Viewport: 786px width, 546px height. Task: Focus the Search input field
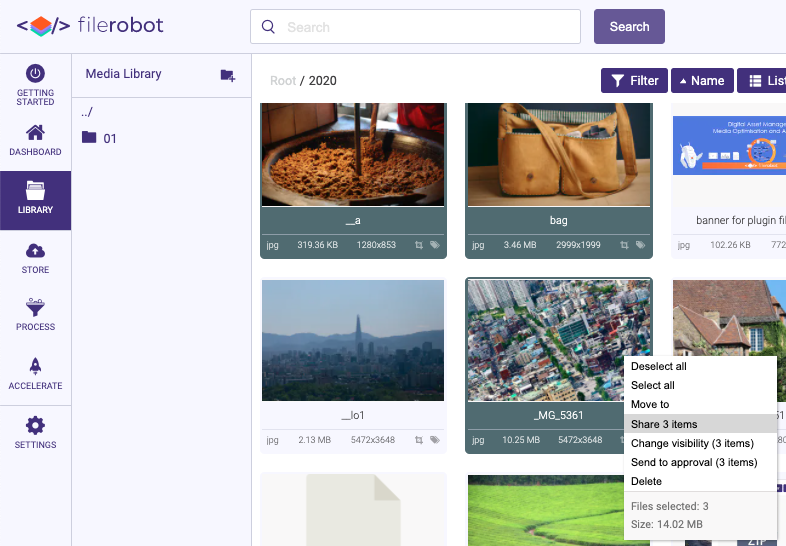(x=415, y=27)
